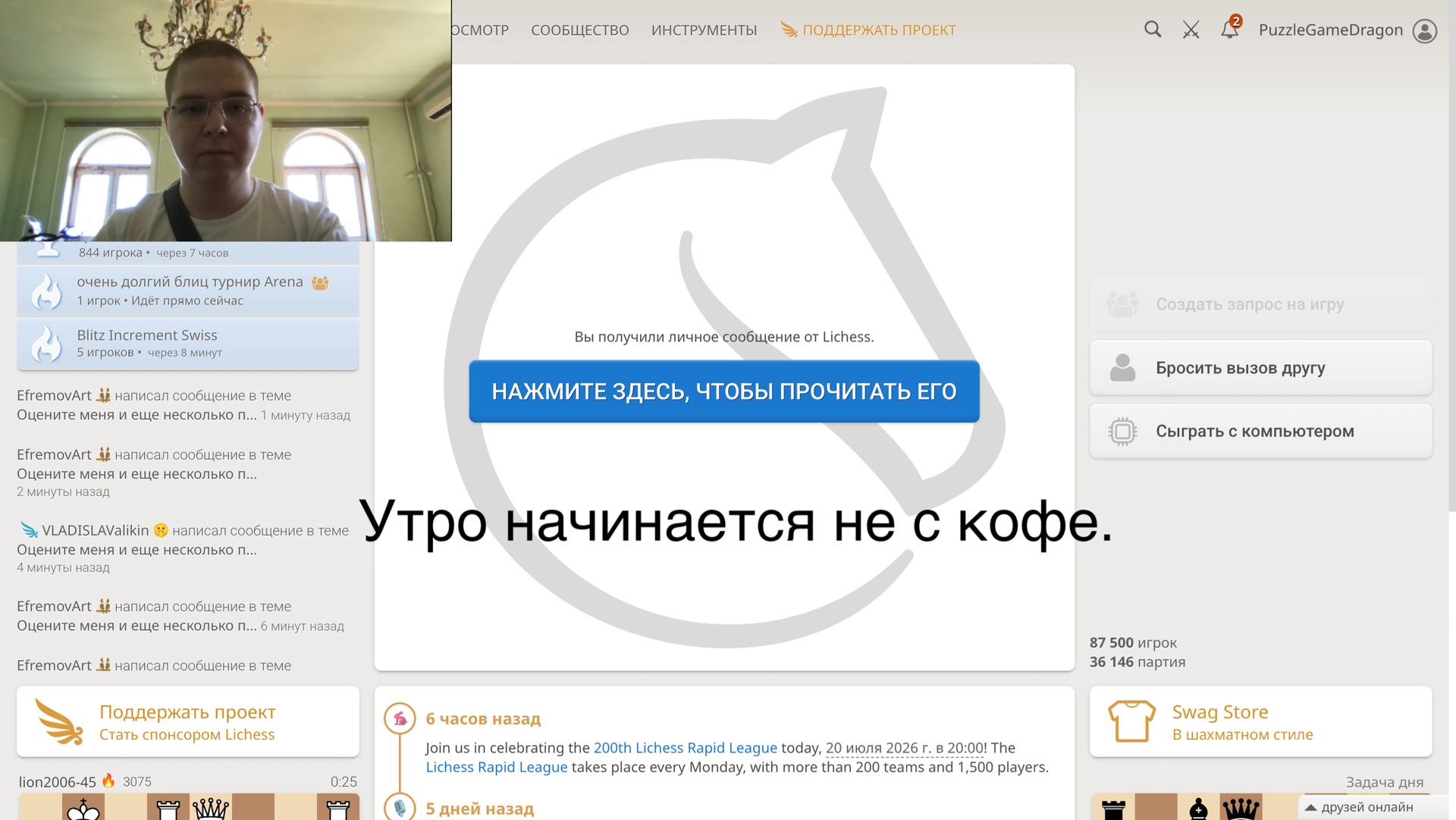The width and height of the screenshot is (1456, 820).
Task: Click the 0:25 clock on lion2006-45 game
Action: tap(344, 781)
